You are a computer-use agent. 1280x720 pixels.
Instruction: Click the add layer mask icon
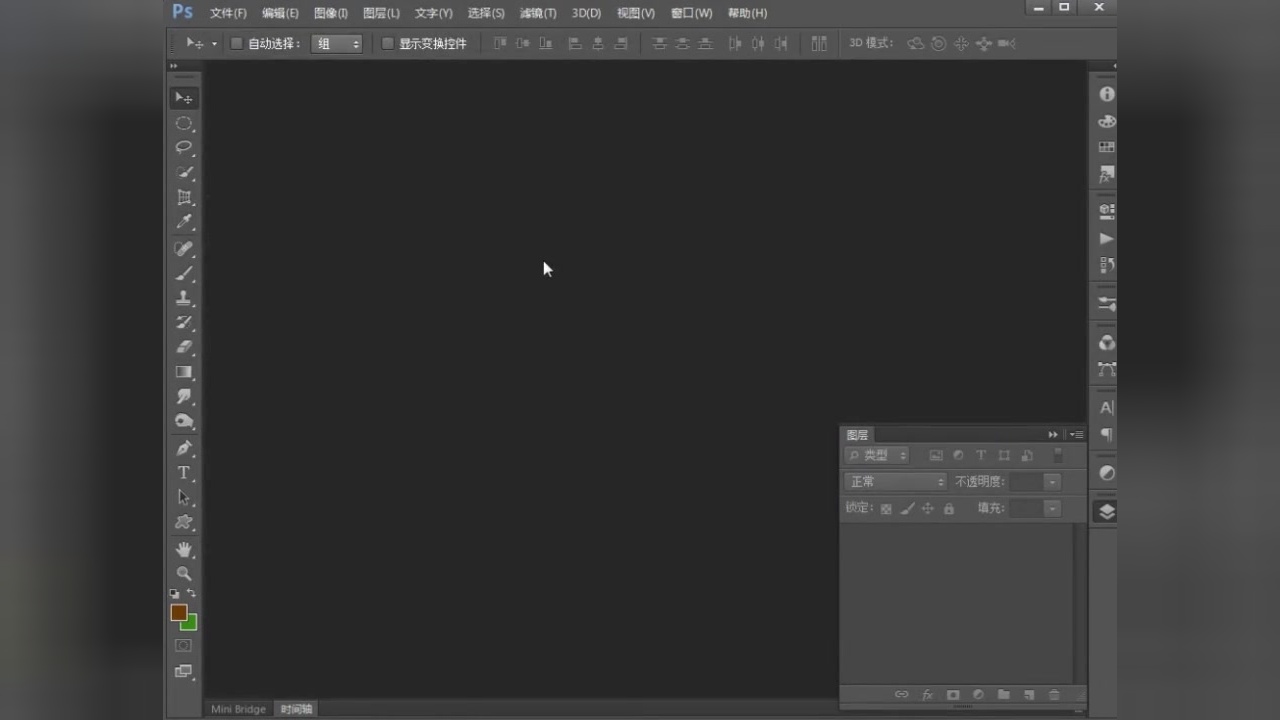(953, 694)
